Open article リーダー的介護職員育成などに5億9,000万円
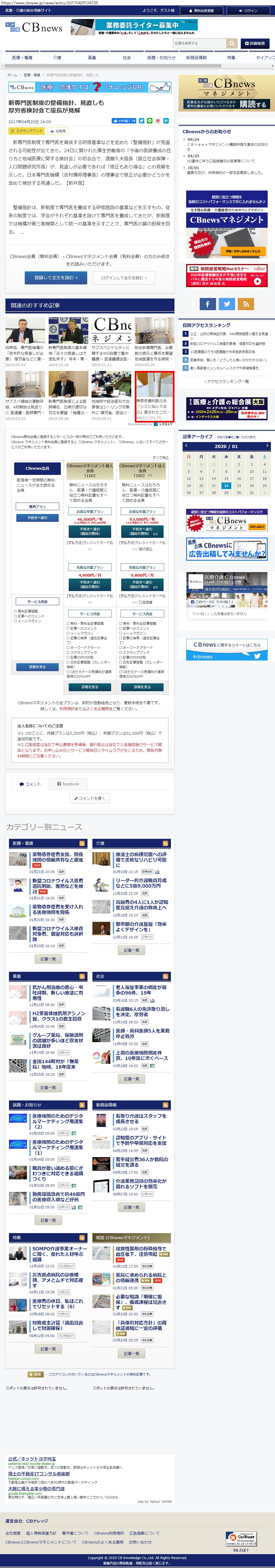This screenshot has width=275, height=1568. point(141,883)
